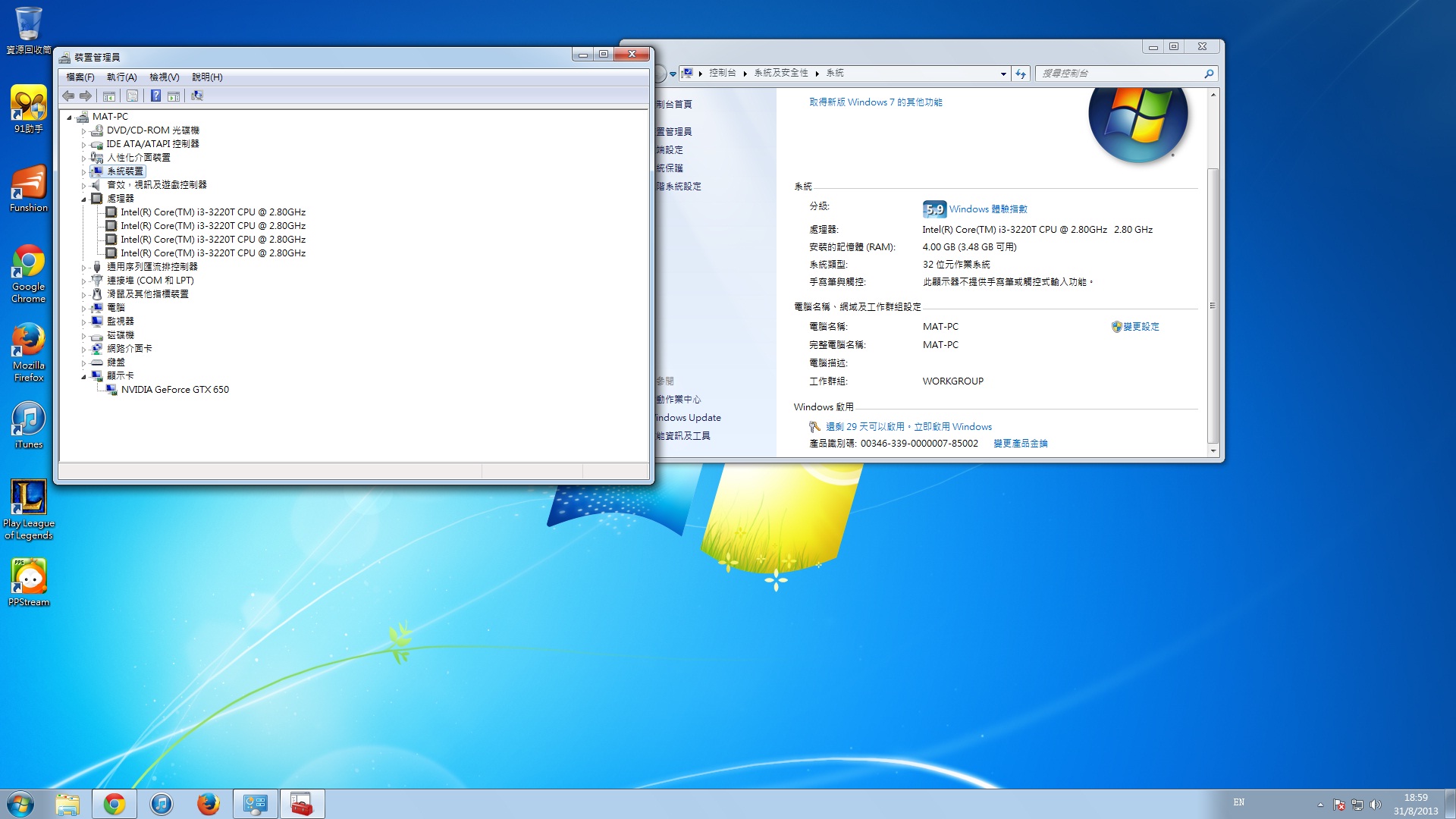Select 鍵盤 tree item

tap(115, 362)
